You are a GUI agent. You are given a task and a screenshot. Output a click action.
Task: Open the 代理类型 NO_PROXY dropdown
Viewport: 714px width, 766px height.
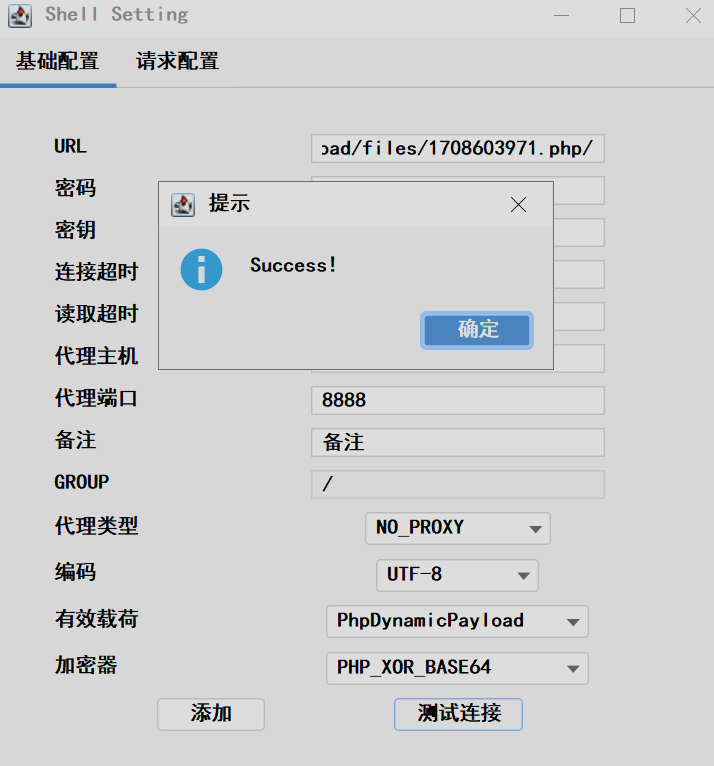458,528
